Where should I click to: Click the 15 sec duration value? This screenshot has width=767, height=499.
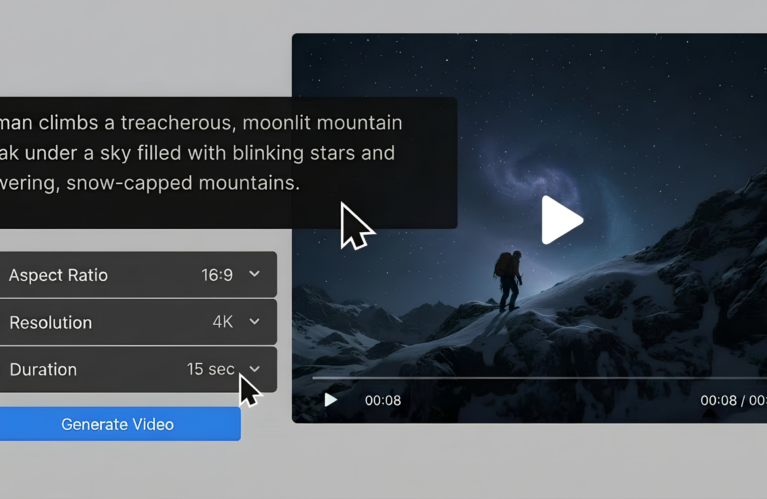(210, 369)
